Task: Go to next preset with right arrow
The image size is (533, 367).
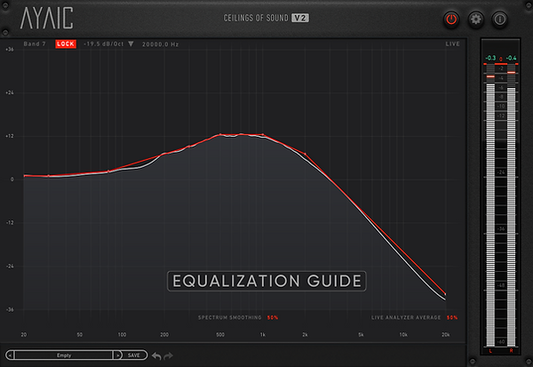Action: click(x=118, y=355)
